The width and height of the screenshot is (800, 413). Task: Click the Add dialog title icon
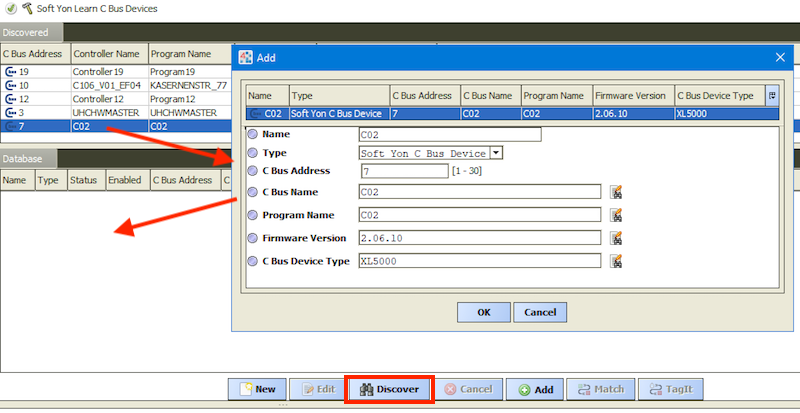246,58
